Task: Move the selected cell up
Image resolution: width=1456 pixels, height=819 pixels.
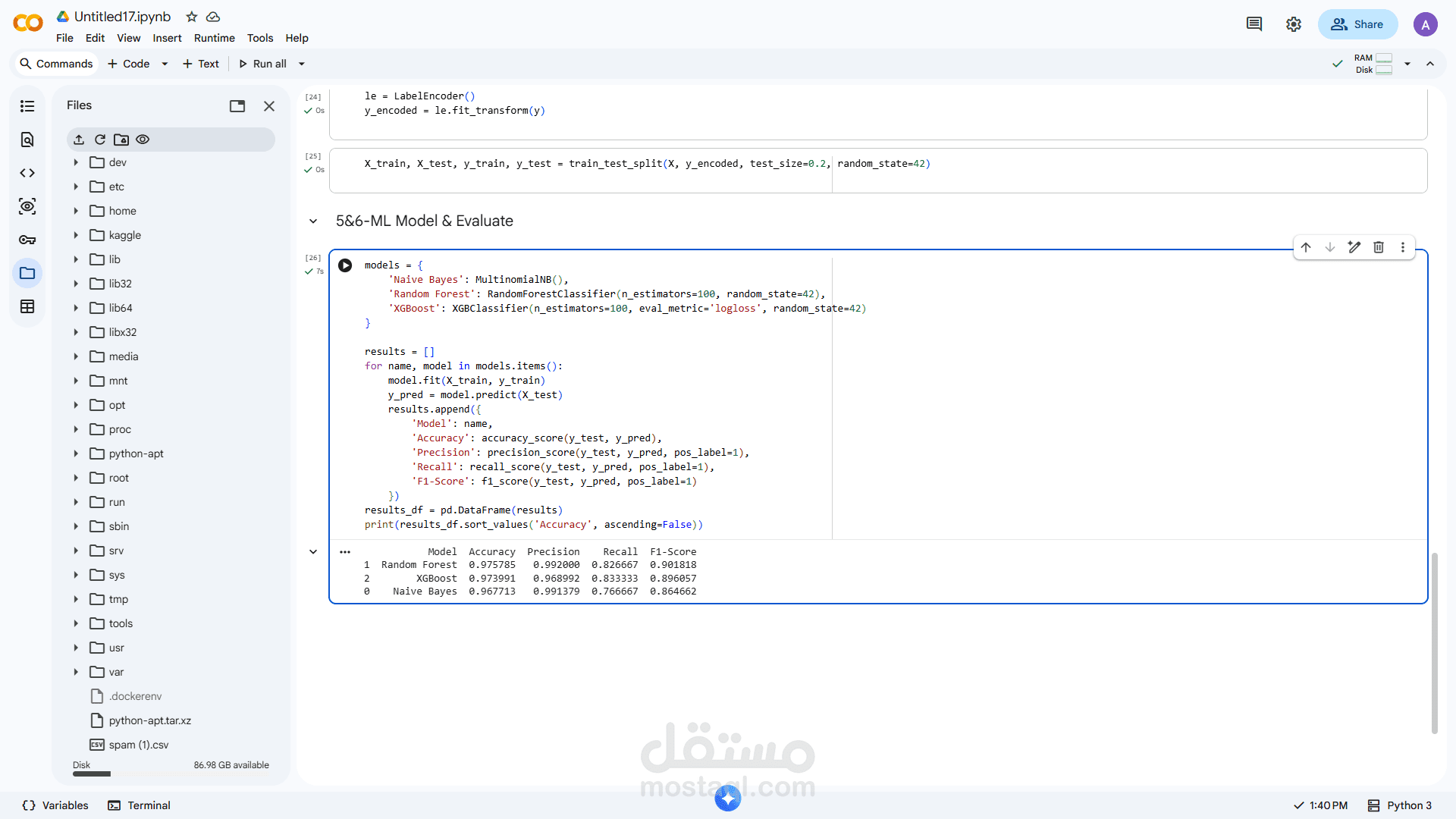Action: click(x=1306, y=247)
